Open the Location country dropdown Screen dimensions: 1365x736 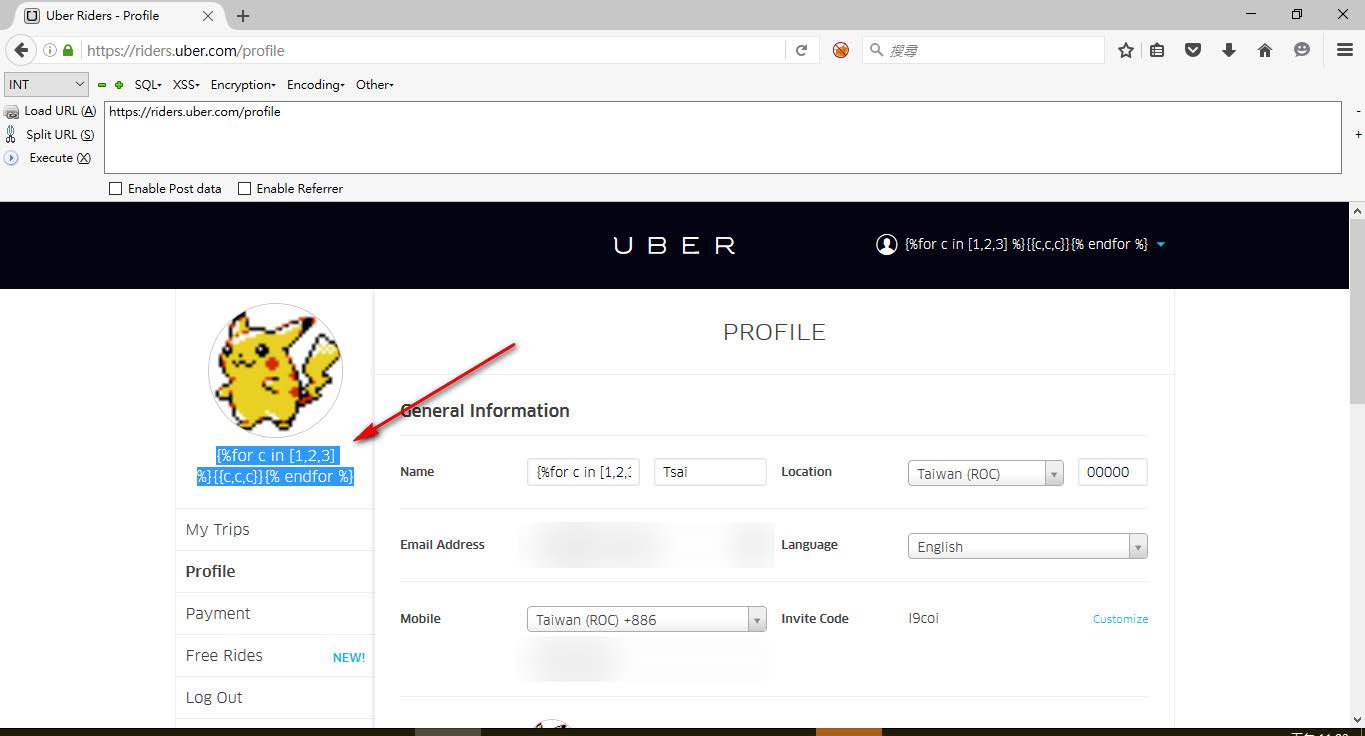[984, 473]
